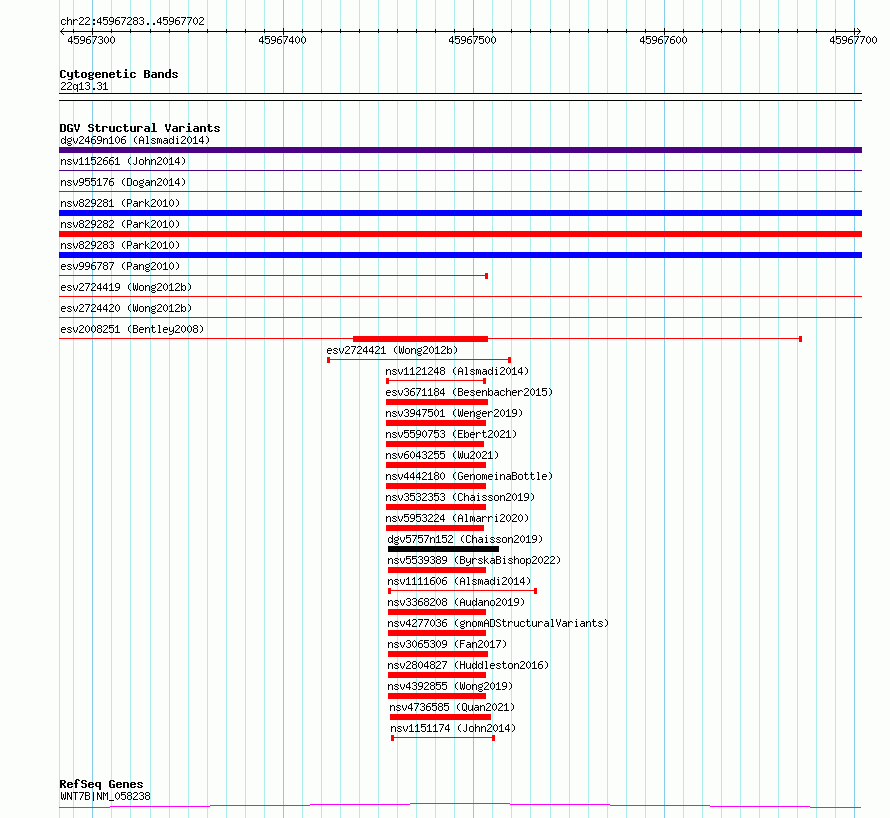Click the thin red line under nsv1151174

click(443, 738)
